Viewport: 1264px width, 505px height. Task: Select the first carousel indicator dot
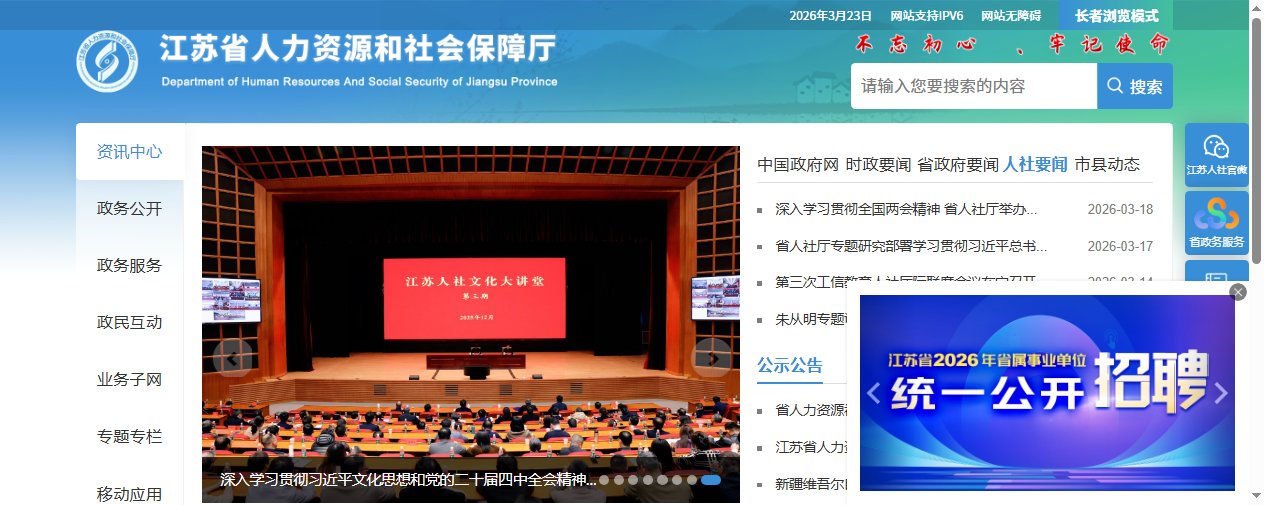pos(604,480)
